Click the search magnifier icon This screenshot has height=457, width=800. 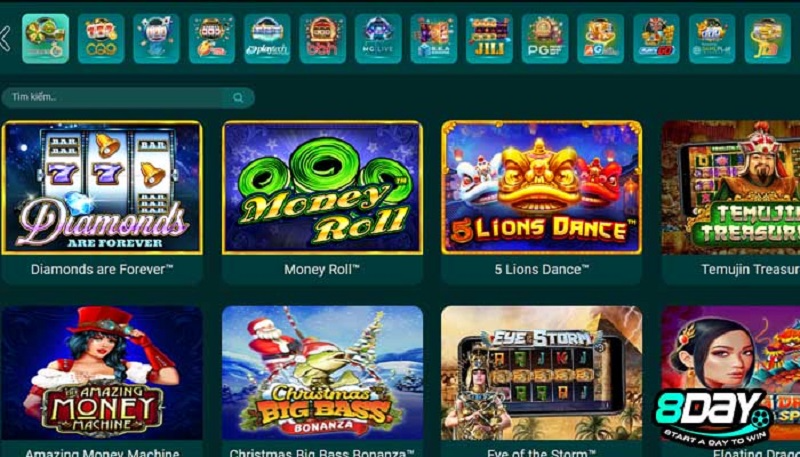(x=238, y=97)
